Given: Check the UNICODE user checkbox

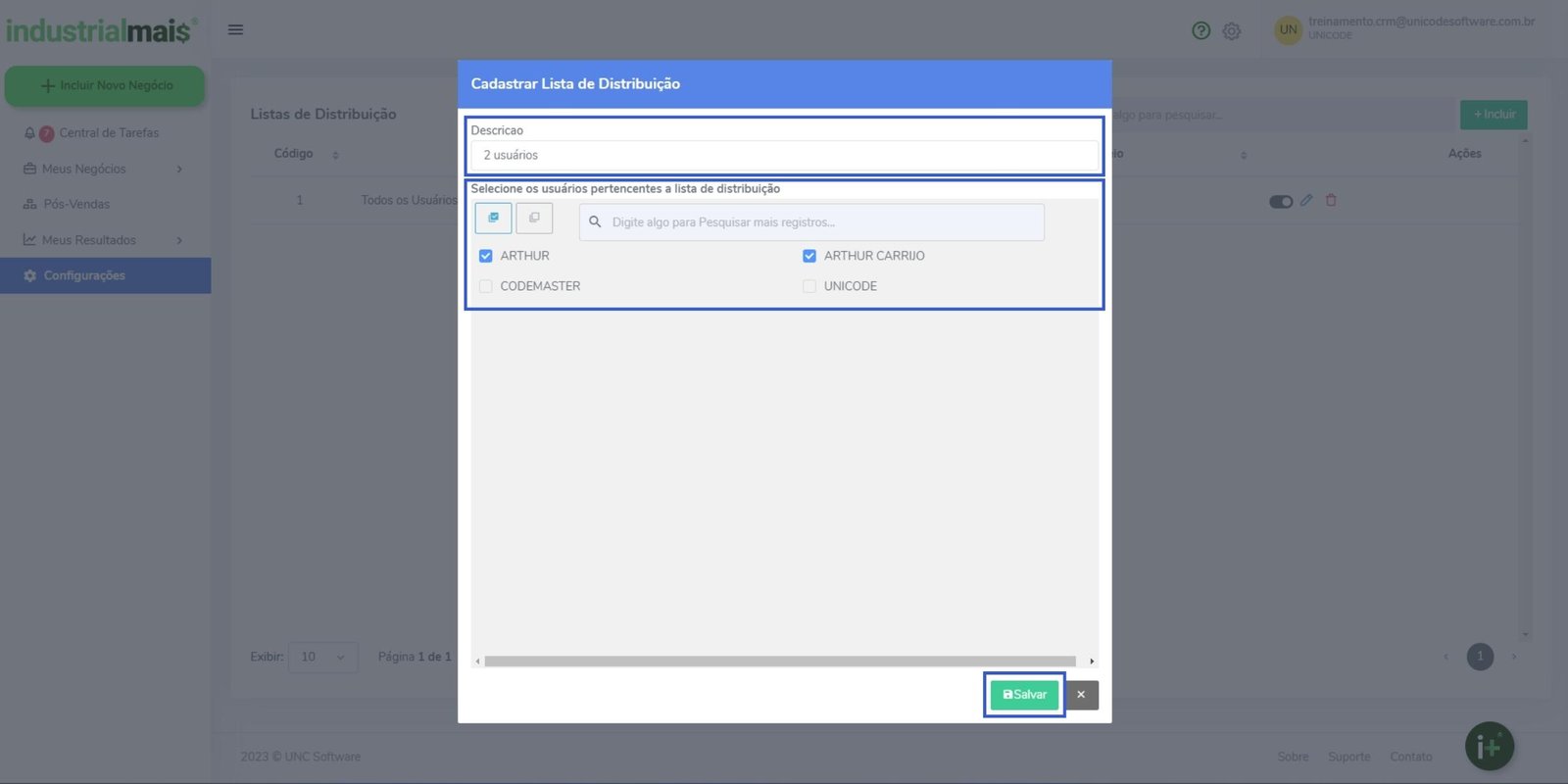Looking at the screenshot, I should (x=809, y=286).
